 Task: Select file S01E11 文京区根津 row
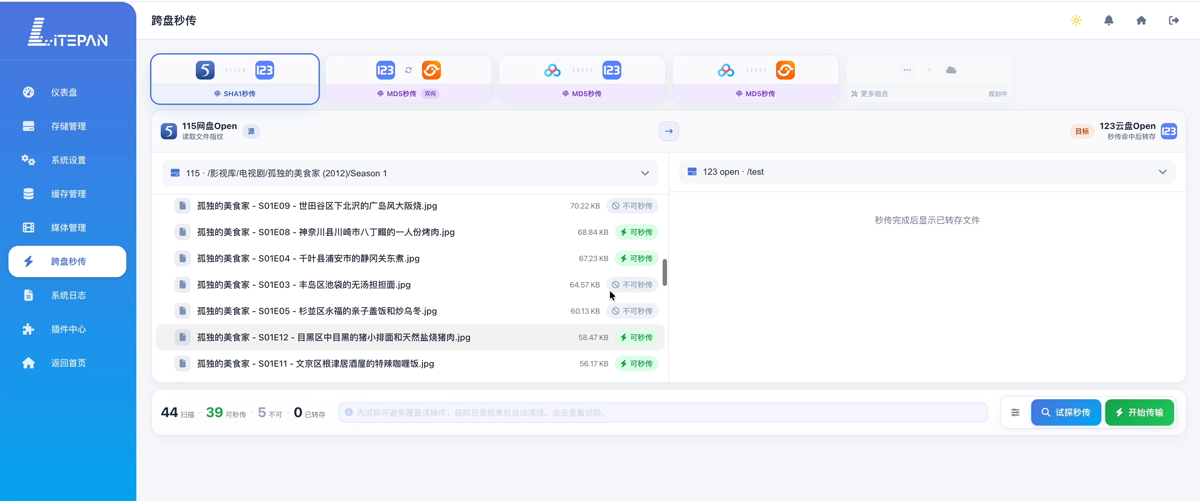[x=410, y=364]
